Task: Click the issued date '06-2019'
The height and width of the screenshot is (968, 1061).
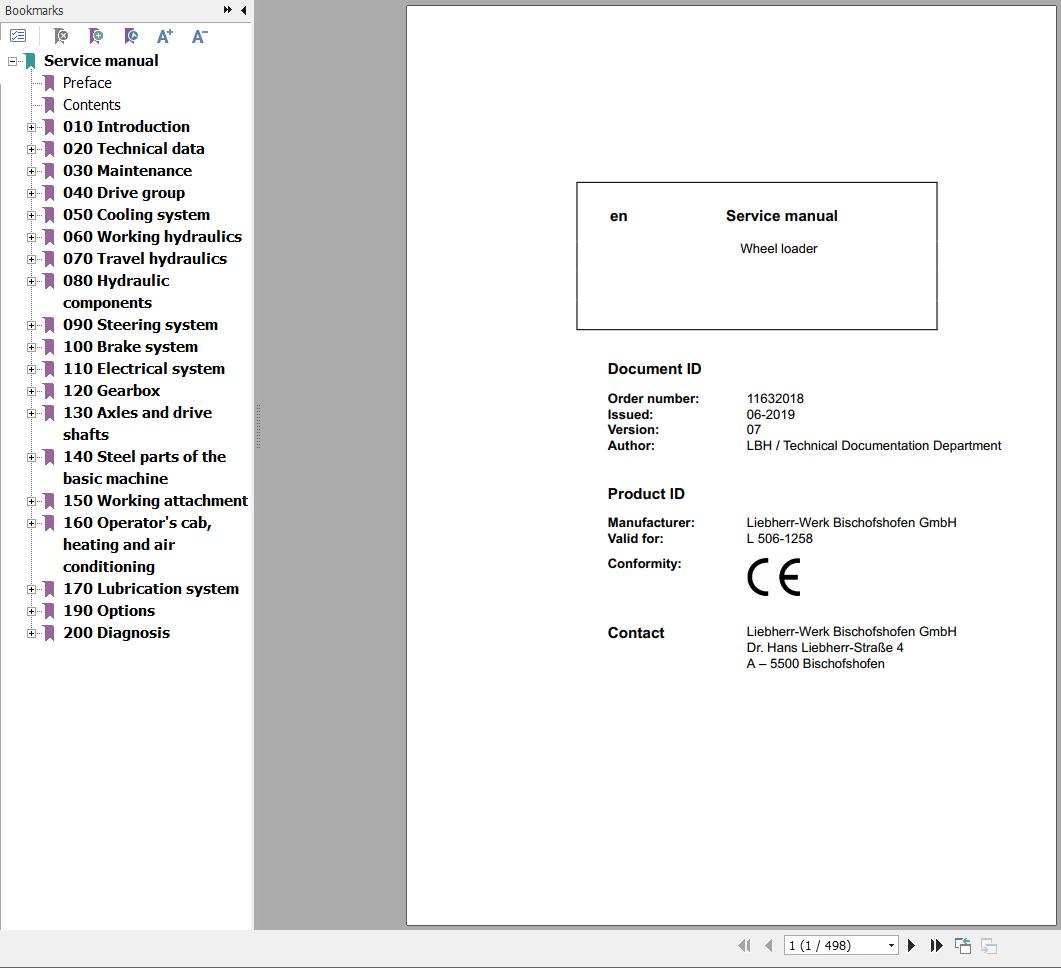Action: pos(771,415)
